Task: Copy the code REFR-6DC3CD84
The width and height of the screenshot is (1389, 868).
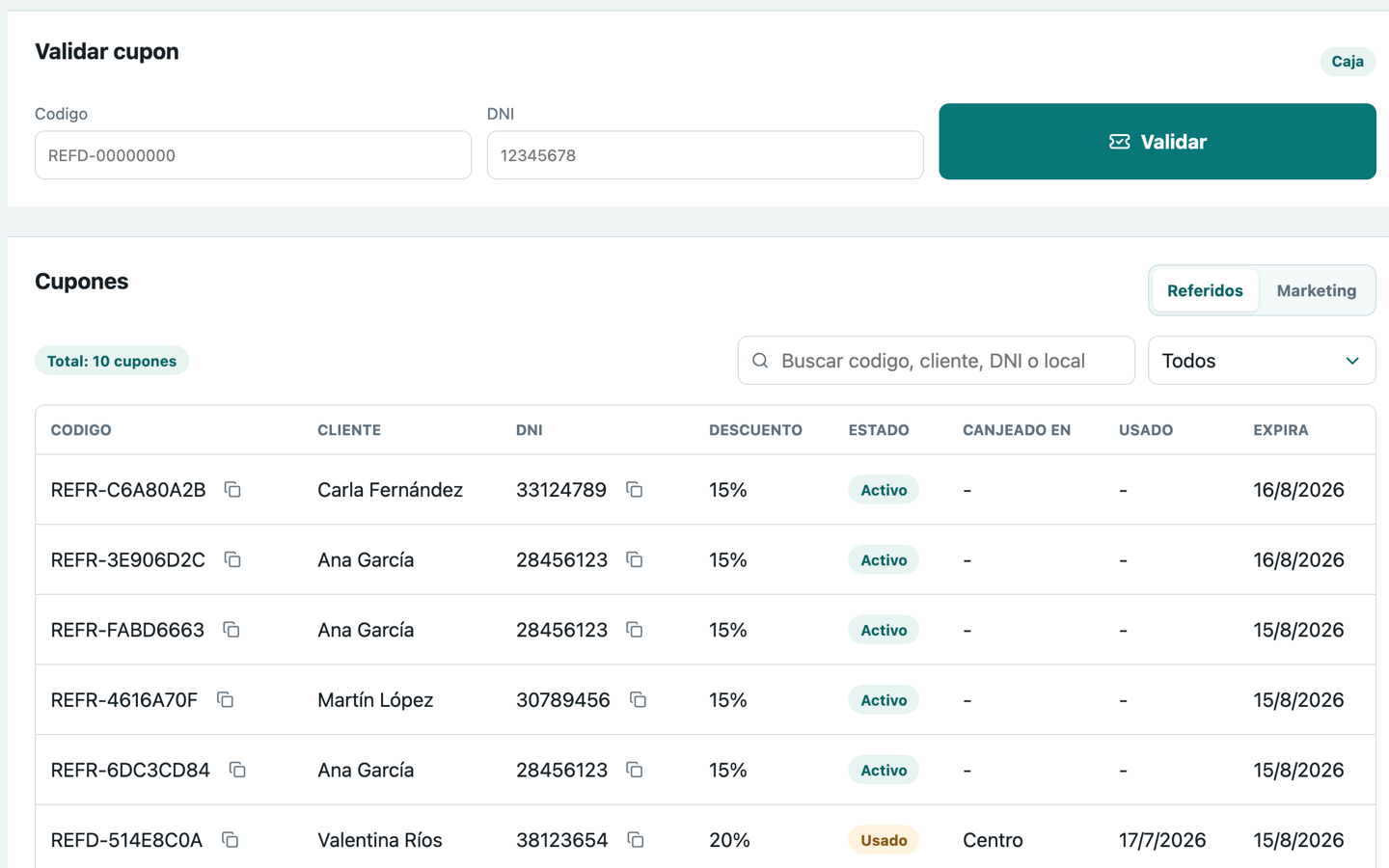Action: click(237, 770)
